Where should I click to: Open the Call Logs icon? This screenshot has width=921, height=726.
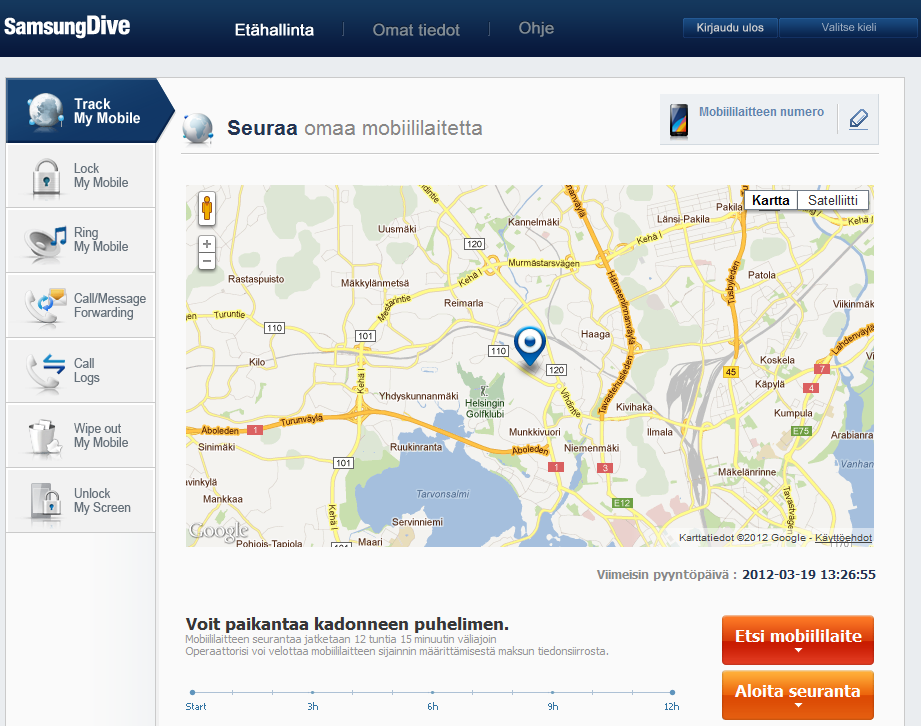(45, 371)
